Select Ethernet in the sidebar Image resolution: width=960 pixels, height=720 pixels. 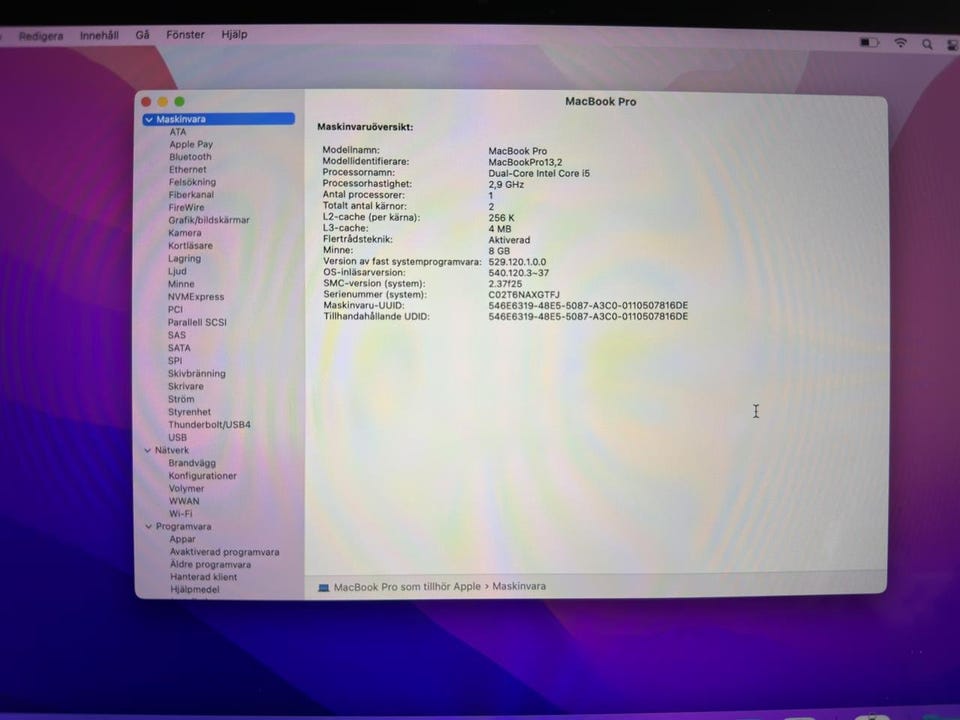tap(188, 170)
